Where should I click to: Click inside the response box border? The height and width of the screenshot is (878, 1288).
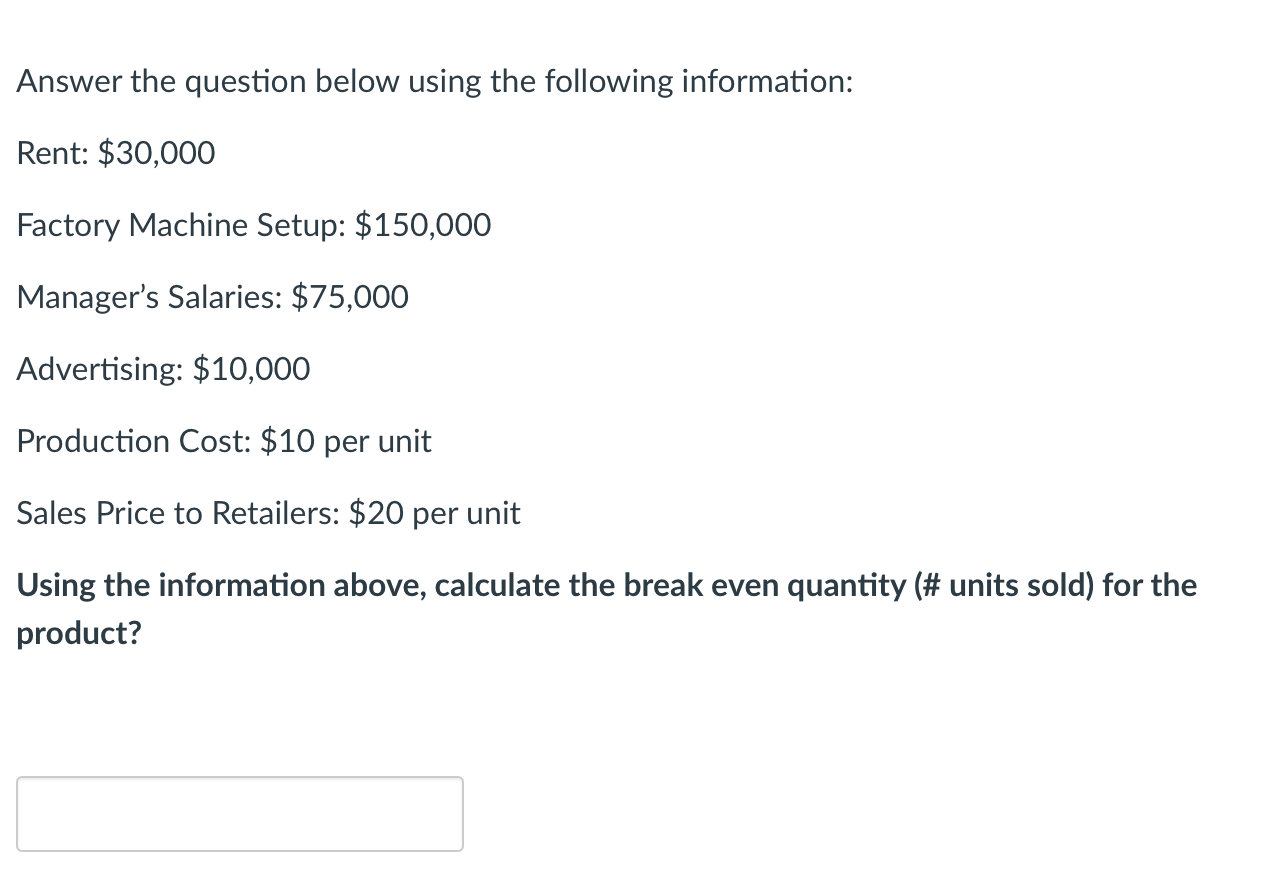click(x=240, y=813)
